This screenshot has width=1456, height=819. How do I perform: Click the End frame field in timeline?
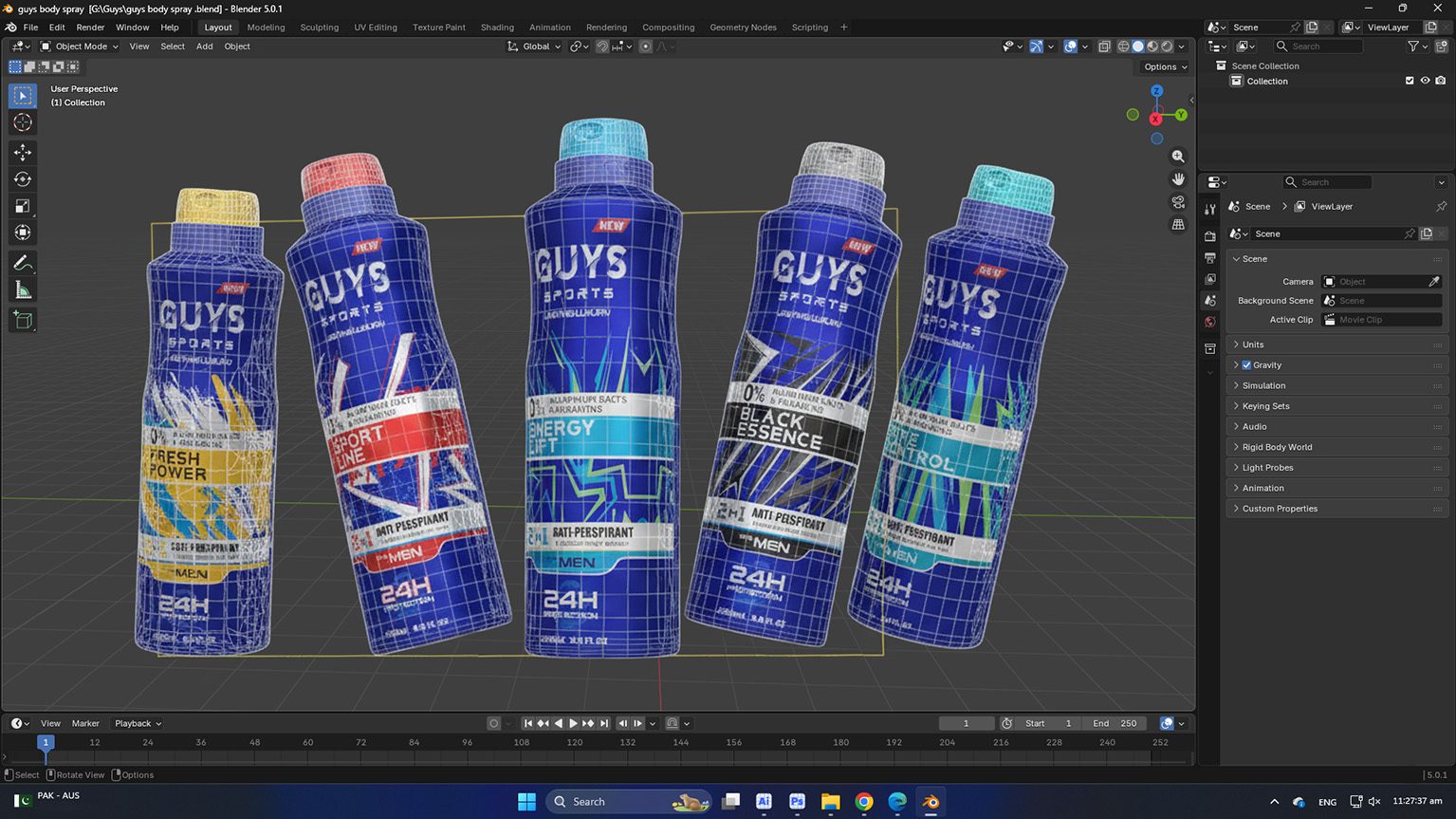1115,723
